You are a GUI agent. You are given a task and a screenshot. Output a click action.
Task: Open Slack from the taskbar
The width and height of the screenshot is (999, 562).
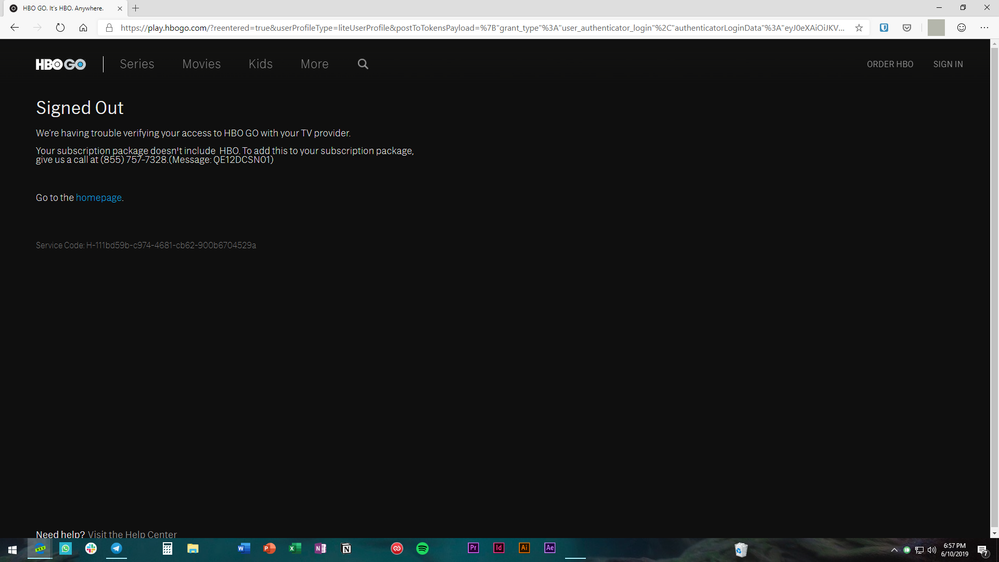click(x=91, y=549)
